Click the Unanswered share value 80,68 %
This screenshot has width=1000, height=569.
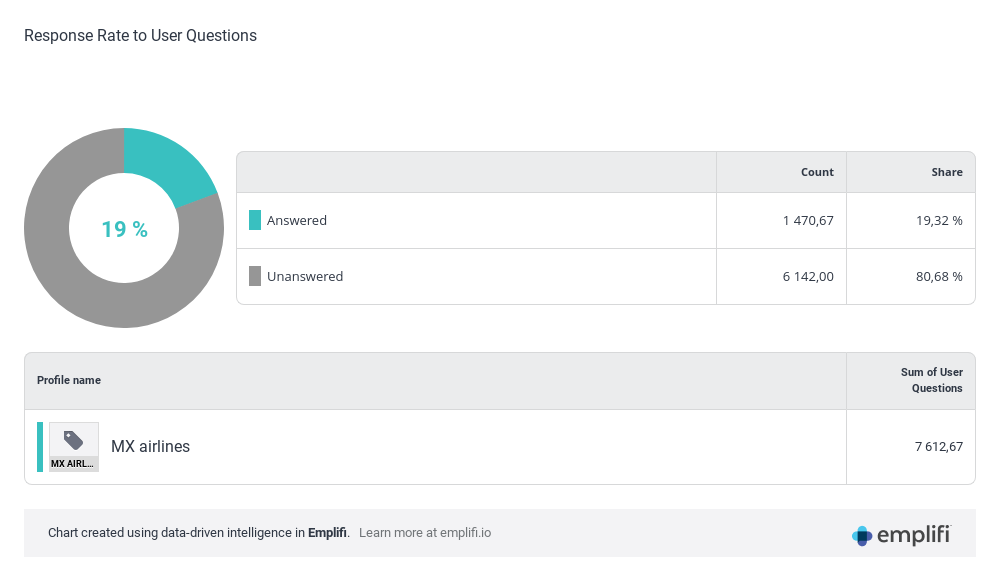[938, 276]
